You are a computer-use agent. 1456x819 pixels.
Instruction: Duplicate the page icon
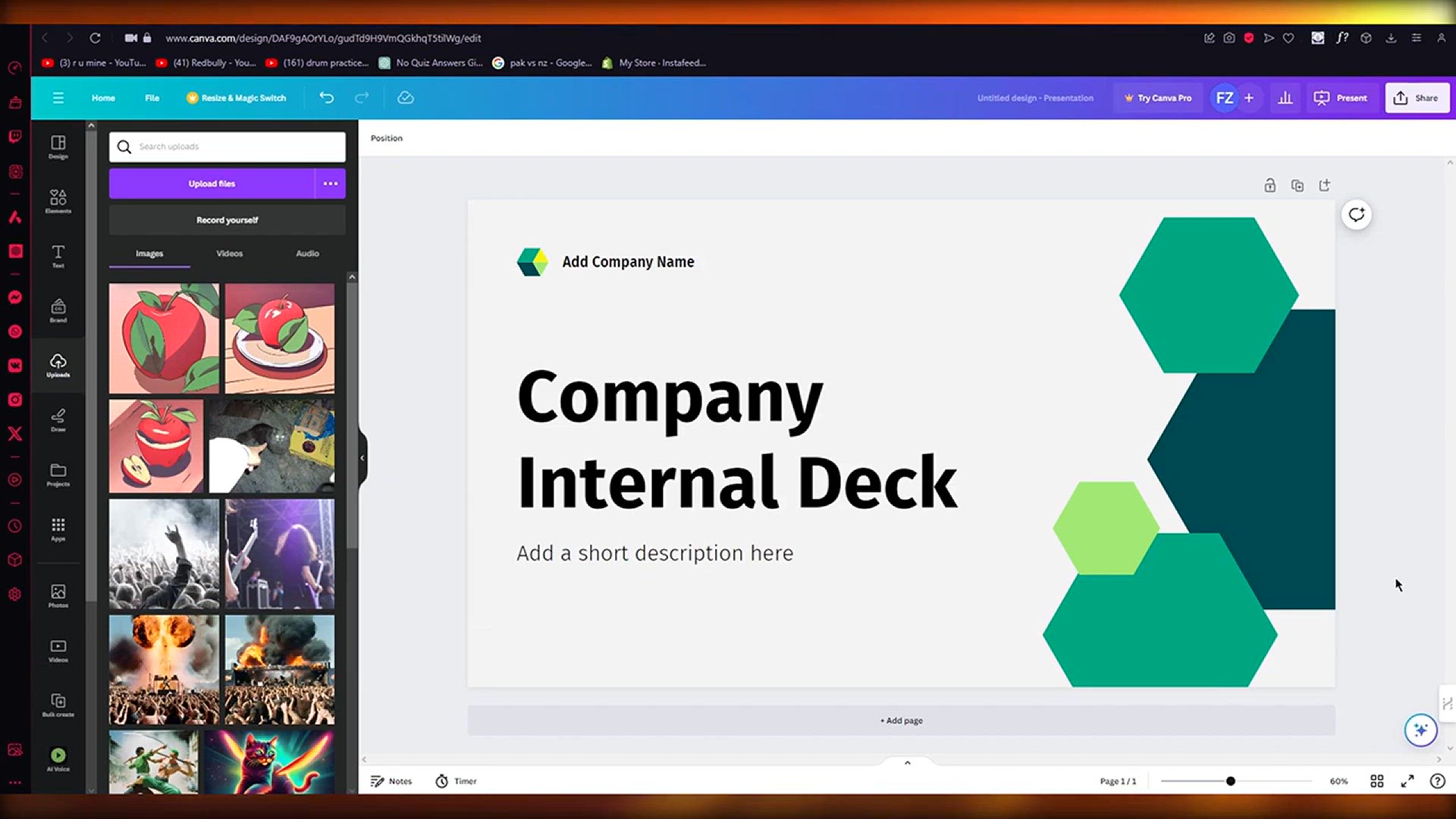(1298, 186)
